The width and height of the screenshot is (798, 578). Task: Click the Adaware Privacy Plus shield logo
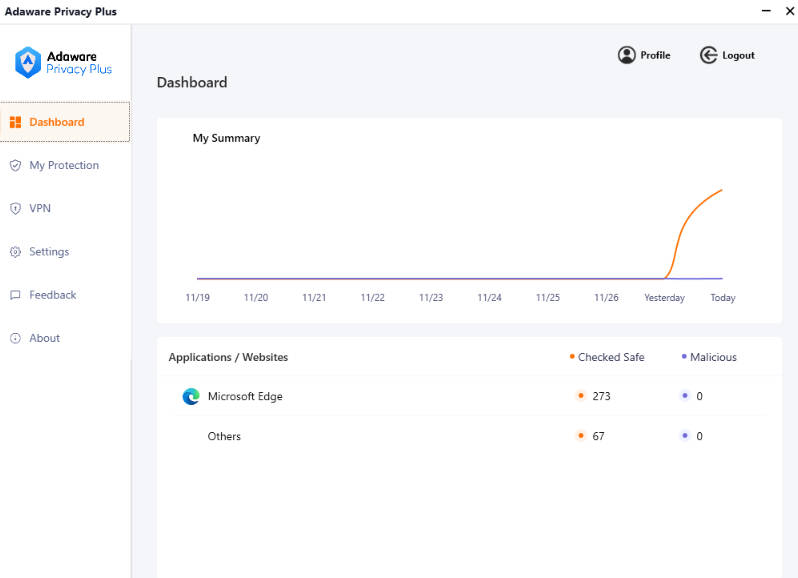[x=28, y=63]
